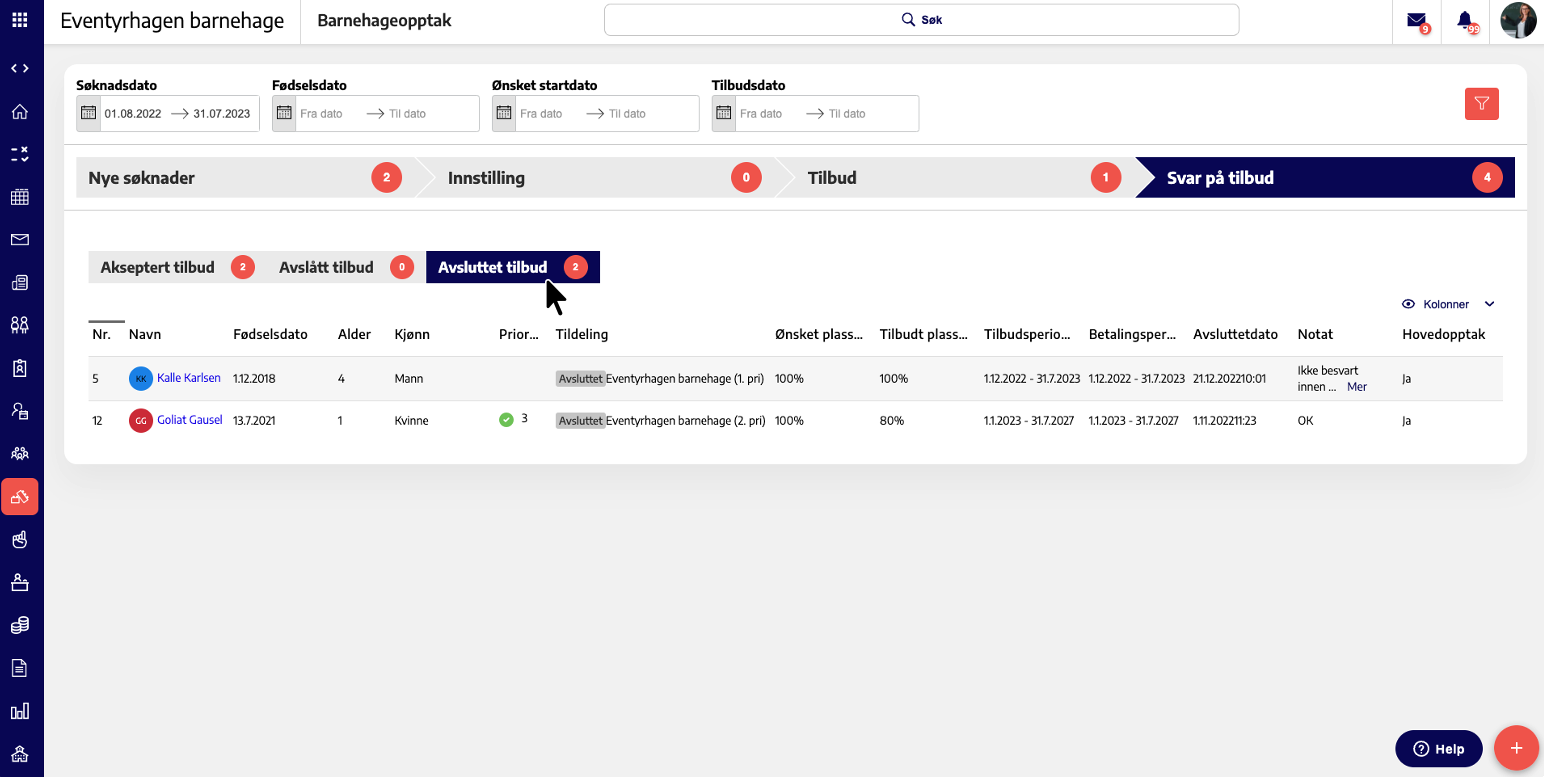Click the blue Help button
This screenshot has width=1544, height=777.
(x=1438, y=749)
